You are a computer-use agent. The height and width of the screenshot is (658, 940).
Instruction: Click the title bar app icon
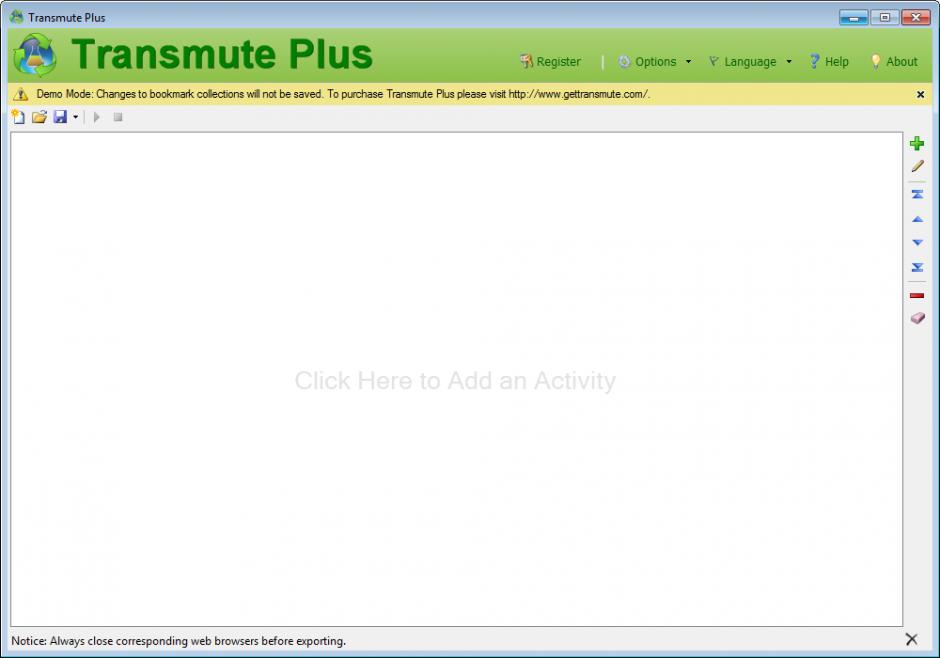pyautogui.click(x=17, y=17)
